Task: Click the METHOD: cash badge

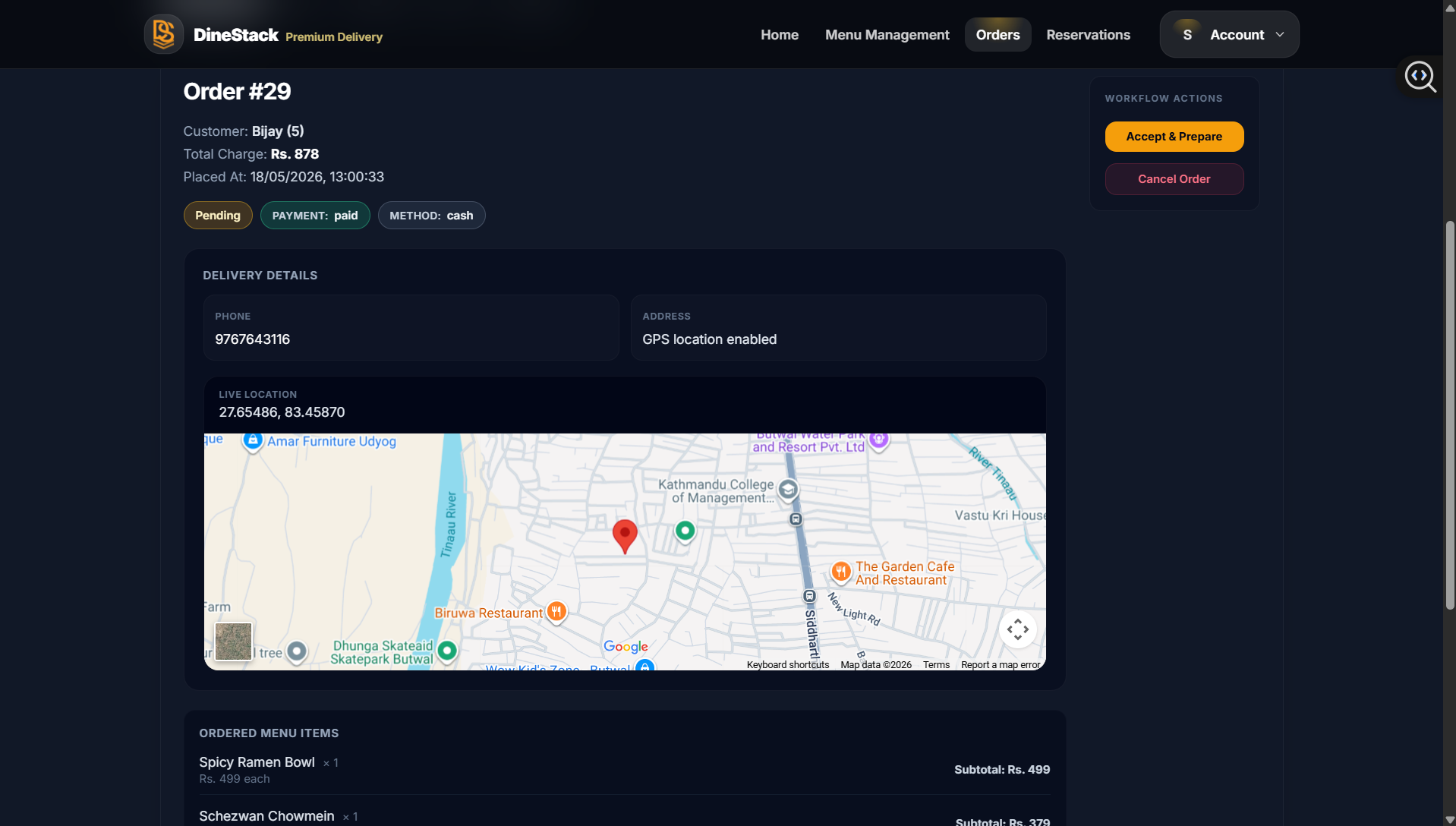Action: point(431,216)
